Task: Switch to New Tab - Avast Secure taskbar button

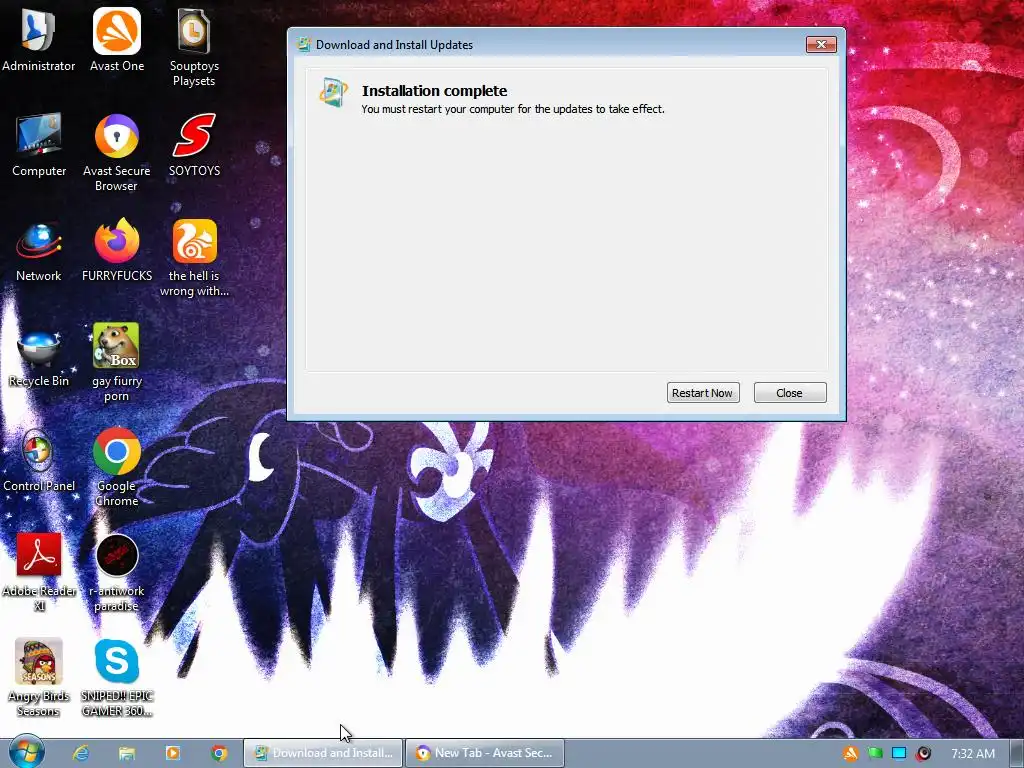Action: tap(485, 753)
